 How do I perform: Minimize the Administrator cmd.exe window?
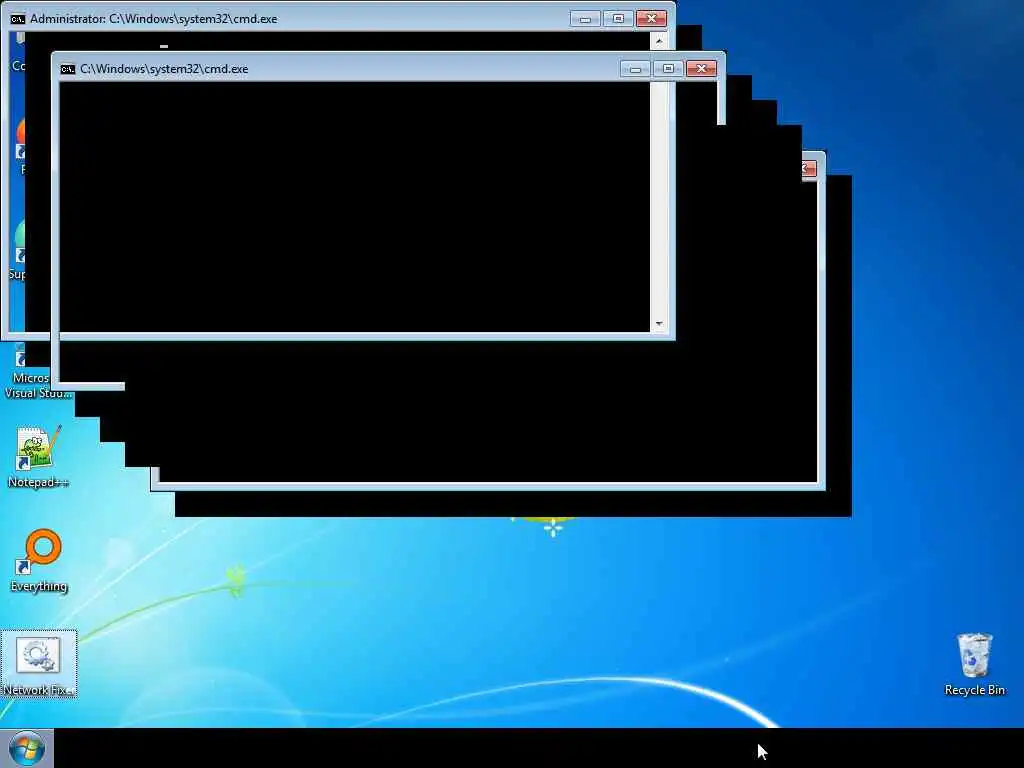pyautogui.click(x=584, y=19)
